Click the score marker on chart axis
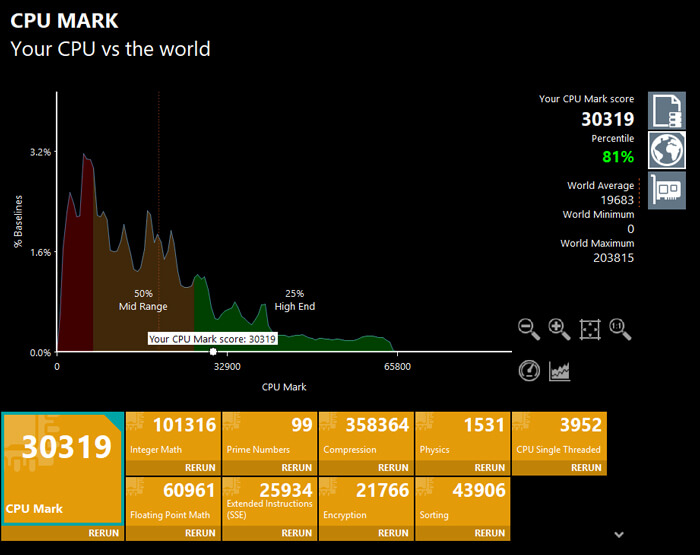The width and height of the screenshot is (700, 555). [213, 352]
